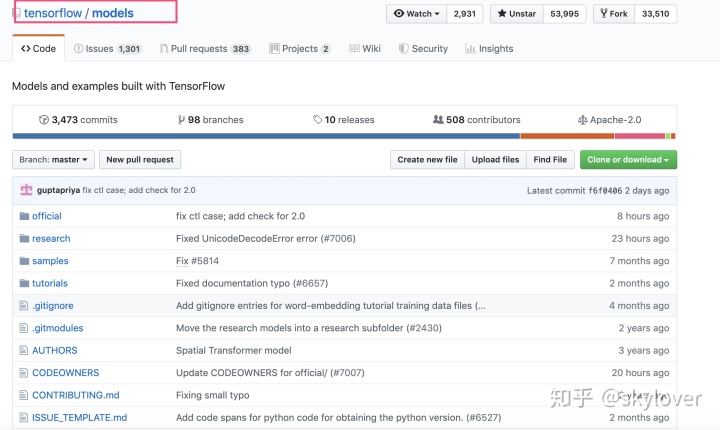Open the tensorflow owner link
The width and height of the screenshot is (720, 430).
[x=53, y=13]
